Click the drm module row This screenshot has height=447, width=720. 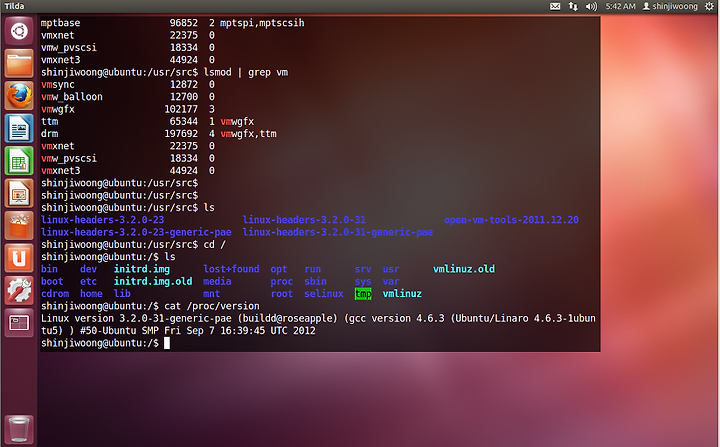tap(159, 134)
